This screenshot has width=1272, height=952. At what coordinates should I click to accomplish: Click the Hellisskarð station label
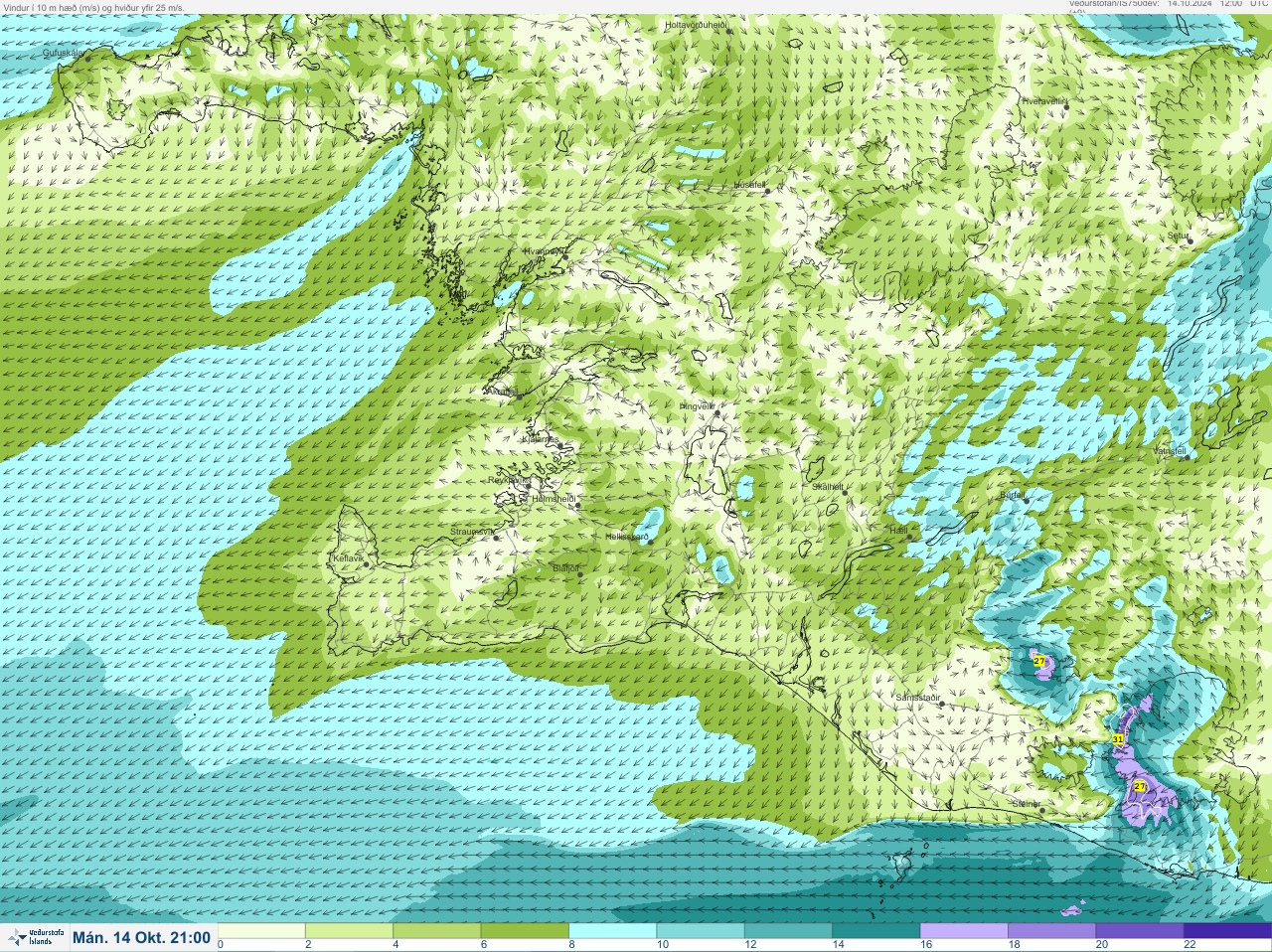(x=627, y=537)
